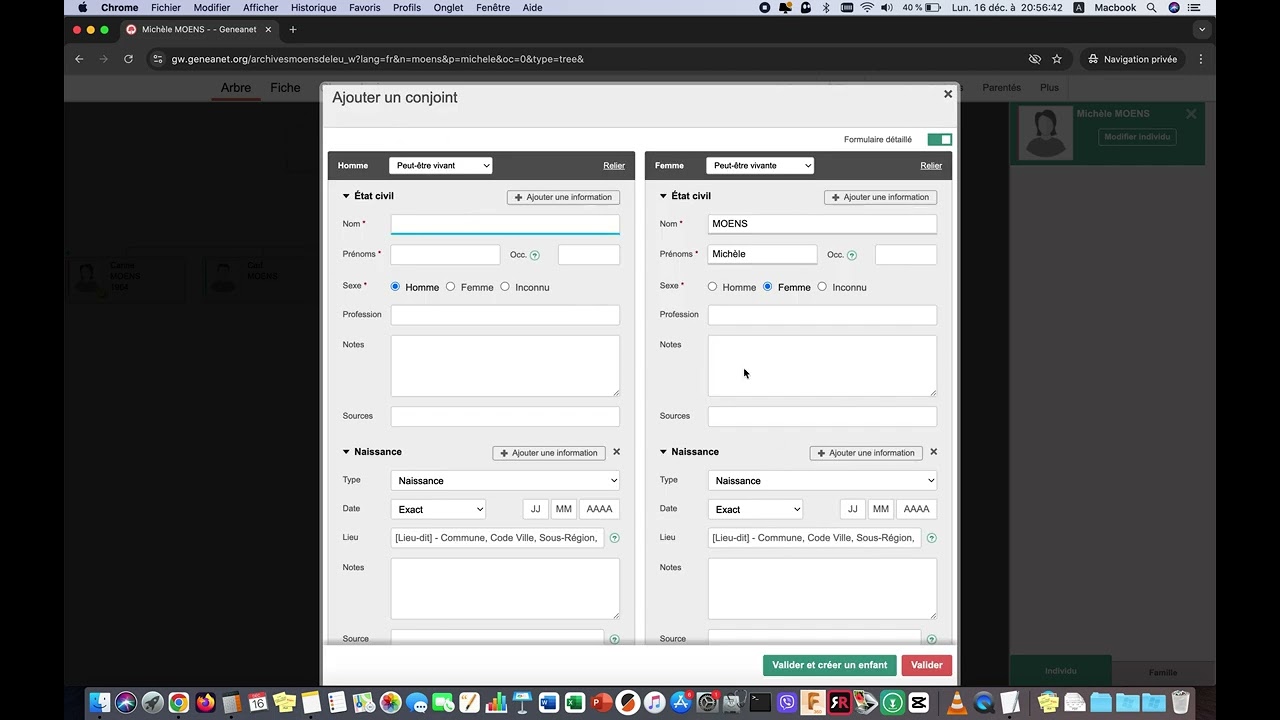Open Finder from the Dock
This screenshot has height=720, width=1280.
99,702
